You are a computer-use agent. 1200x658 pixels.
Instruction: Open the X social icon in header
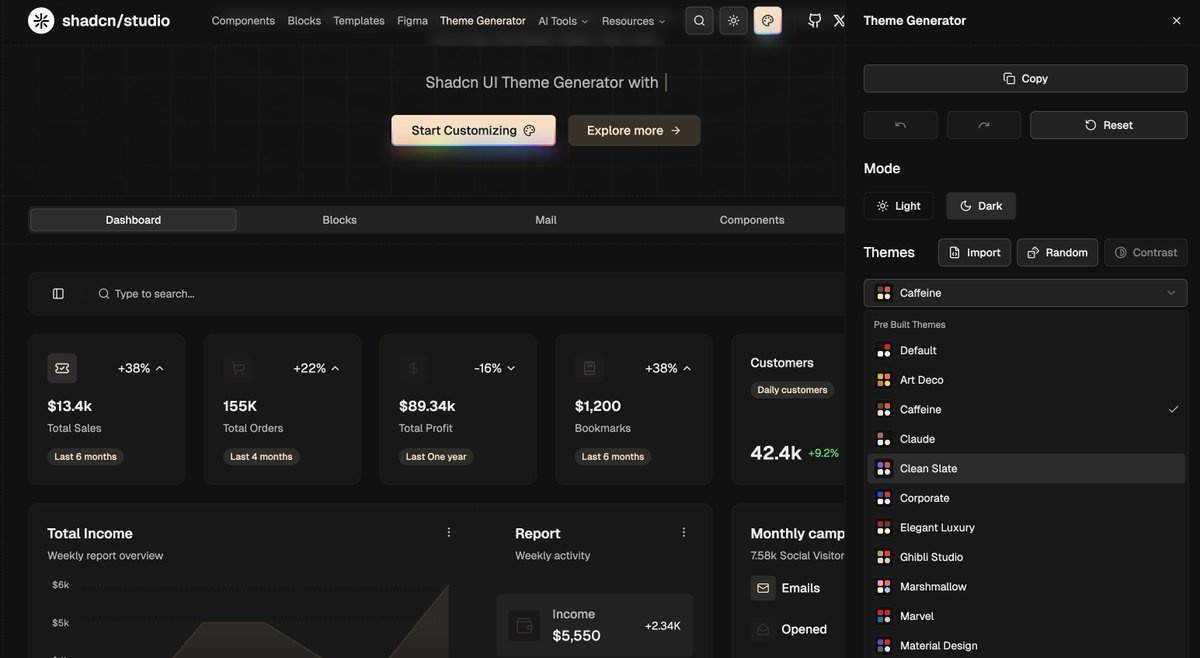click(839, 20)
